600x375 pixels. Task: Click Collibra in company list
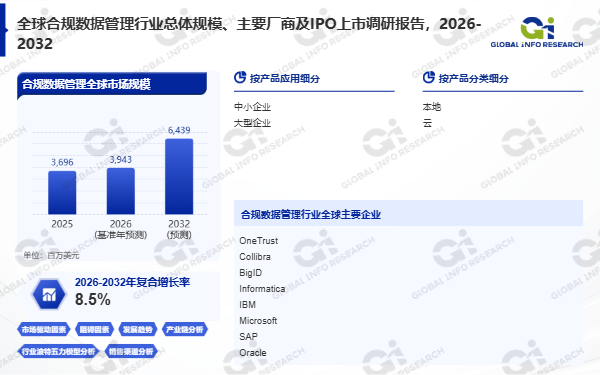pyautogui.click(x=255, y=257)
